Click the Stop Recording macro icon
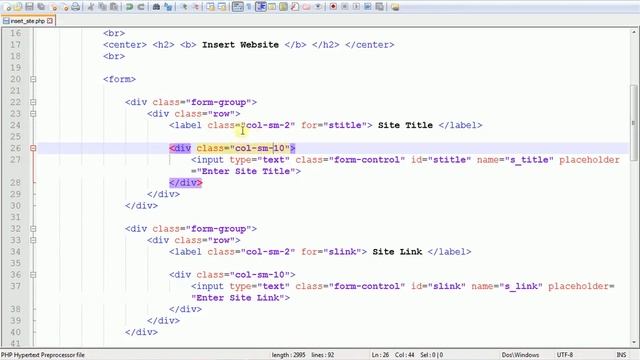640x360 pixels. [x=344, y=7]
